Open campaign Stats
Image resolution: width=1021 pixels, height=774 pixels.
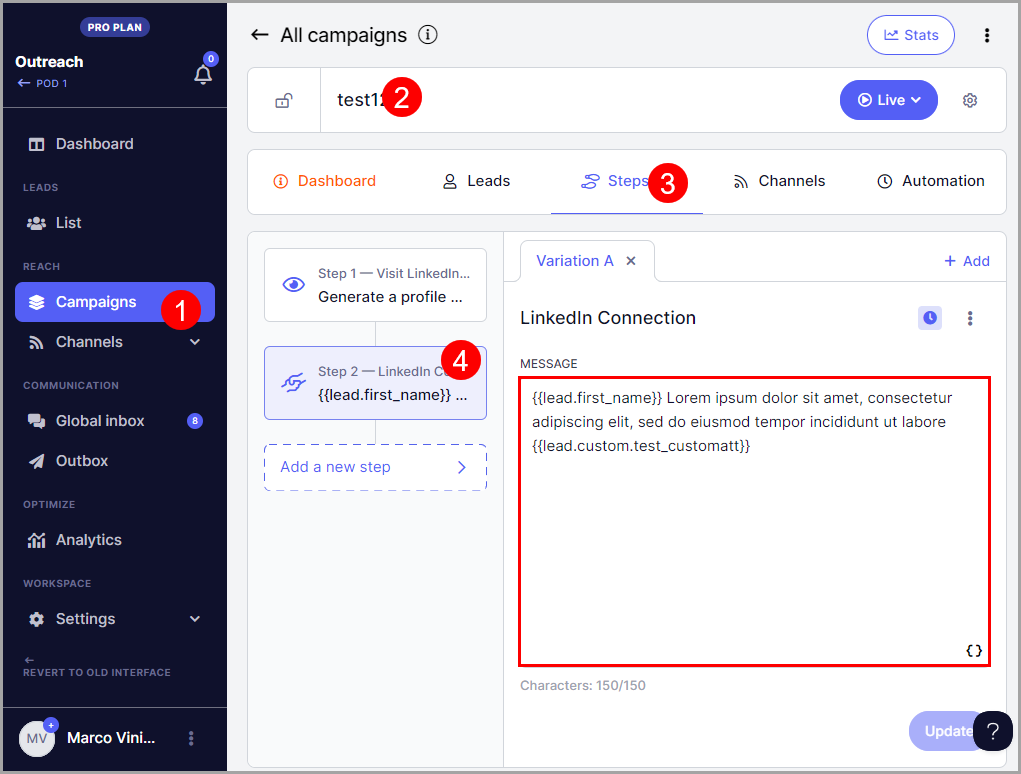(x=911, y=35)
